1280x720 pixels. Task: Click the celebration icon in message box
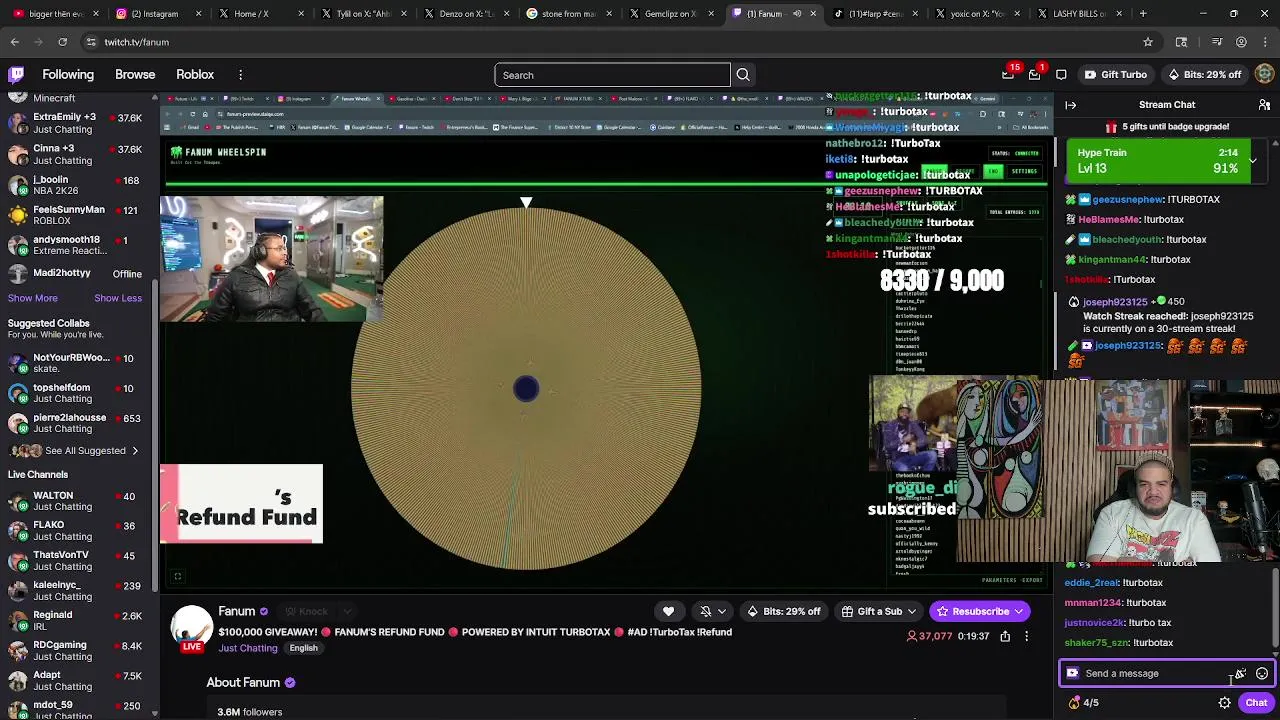[1240, 674]
